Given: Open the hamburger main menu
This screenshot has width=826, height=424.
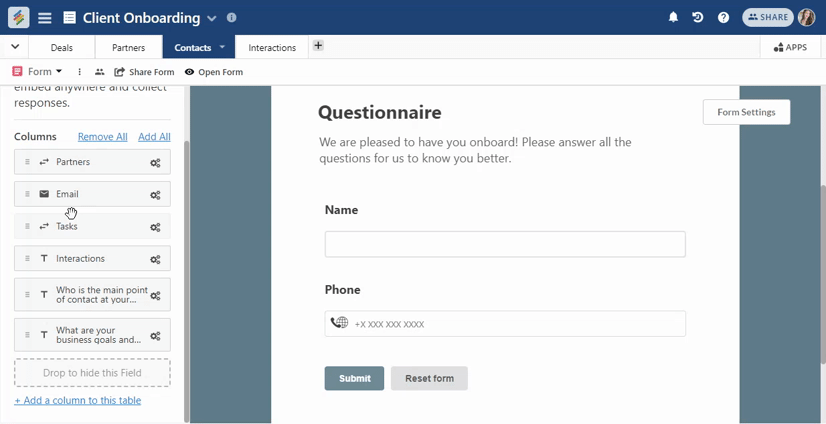Looking at the screenshot, I should click(x=45, y=18).
